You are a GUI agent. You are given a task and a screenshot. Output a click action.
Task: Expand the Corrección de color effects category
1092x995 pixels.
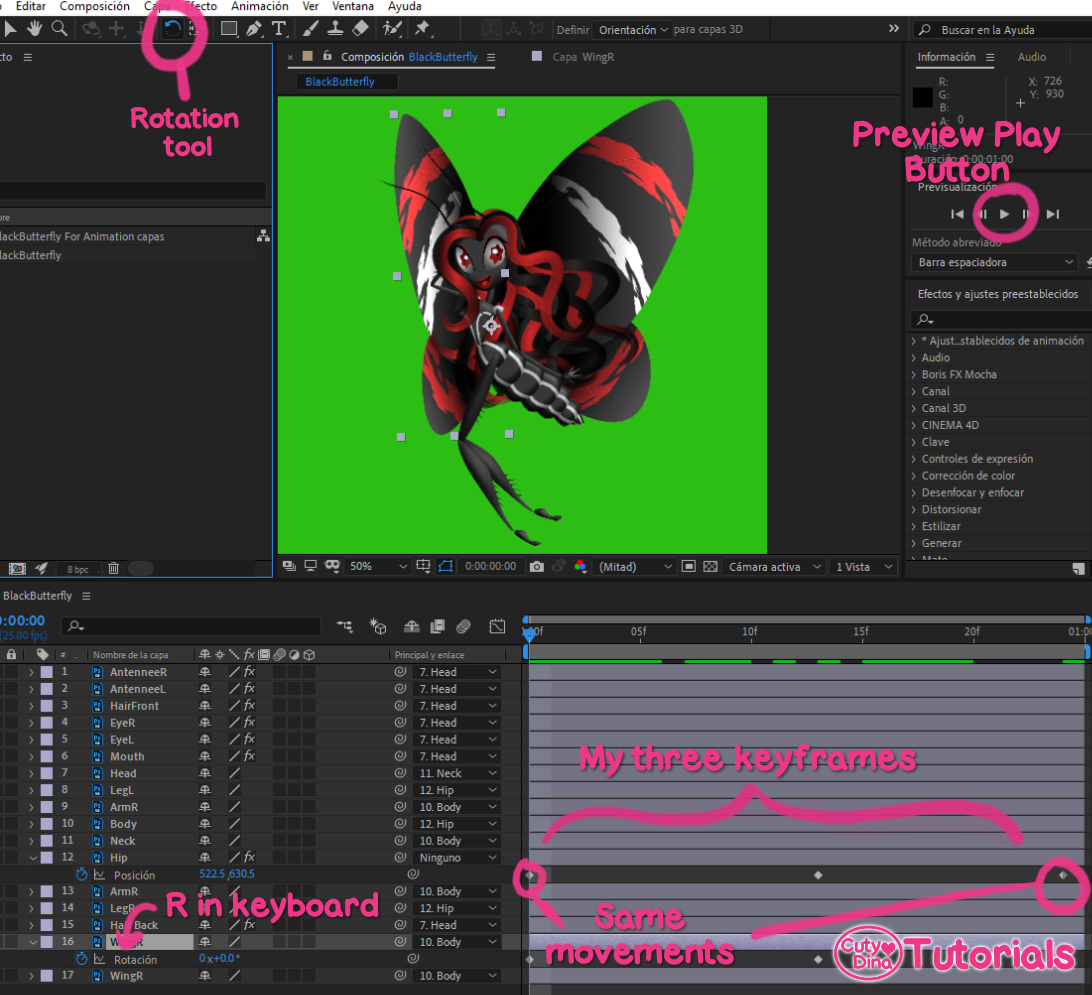pos(913,476)
